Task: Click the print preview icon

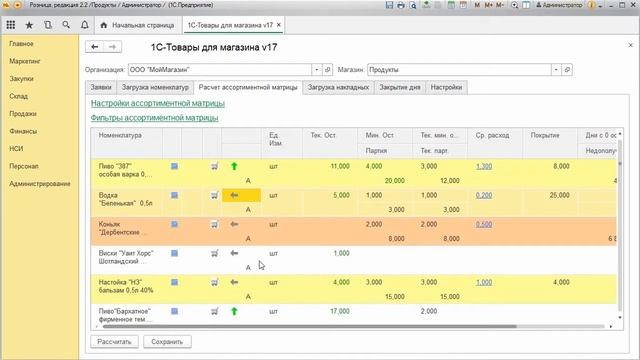Action: [413, 5]
